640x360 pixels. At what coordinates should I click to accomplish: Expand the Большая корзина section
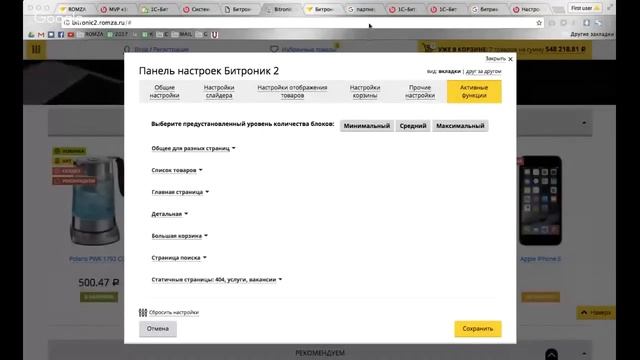point(180,236)
